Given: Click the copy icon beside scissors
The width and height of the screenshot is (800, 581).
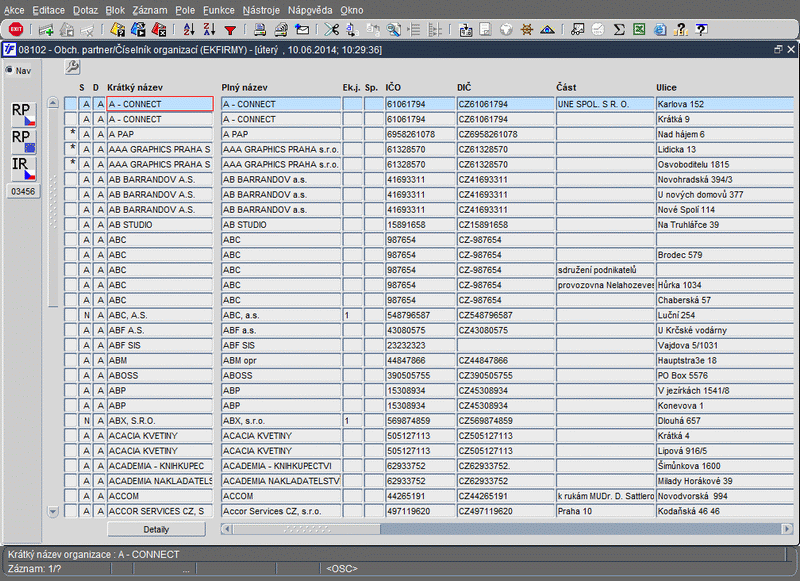Looking at the screenshot, I should point(352,30).
